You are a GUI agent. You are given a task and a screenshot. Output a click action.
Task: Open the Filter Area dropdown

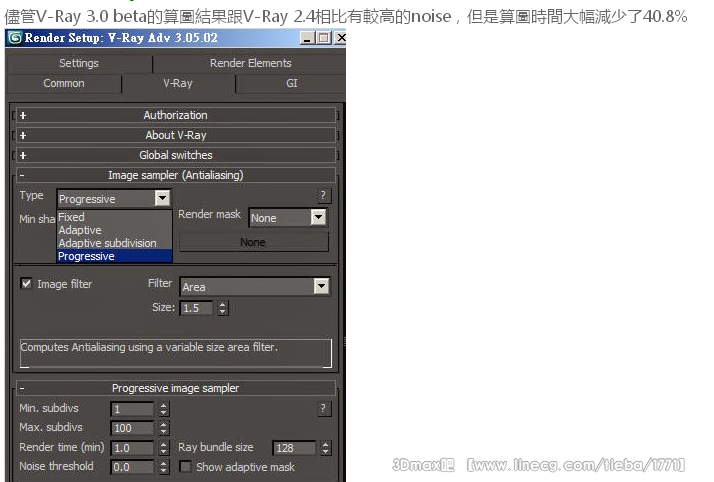point(255,287)
